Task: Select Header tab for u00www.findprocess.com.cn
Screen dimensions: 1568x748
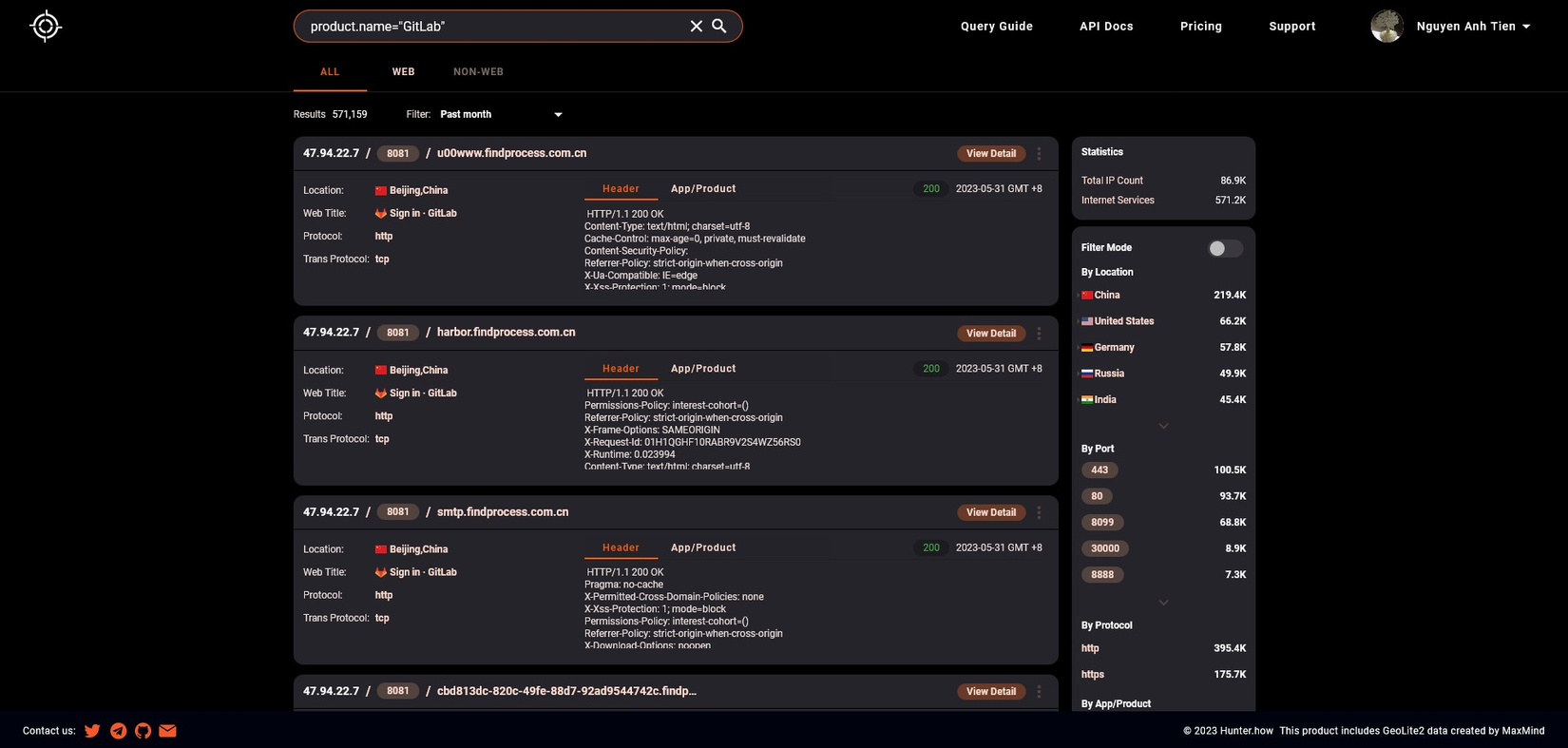Action: [621, 189]
